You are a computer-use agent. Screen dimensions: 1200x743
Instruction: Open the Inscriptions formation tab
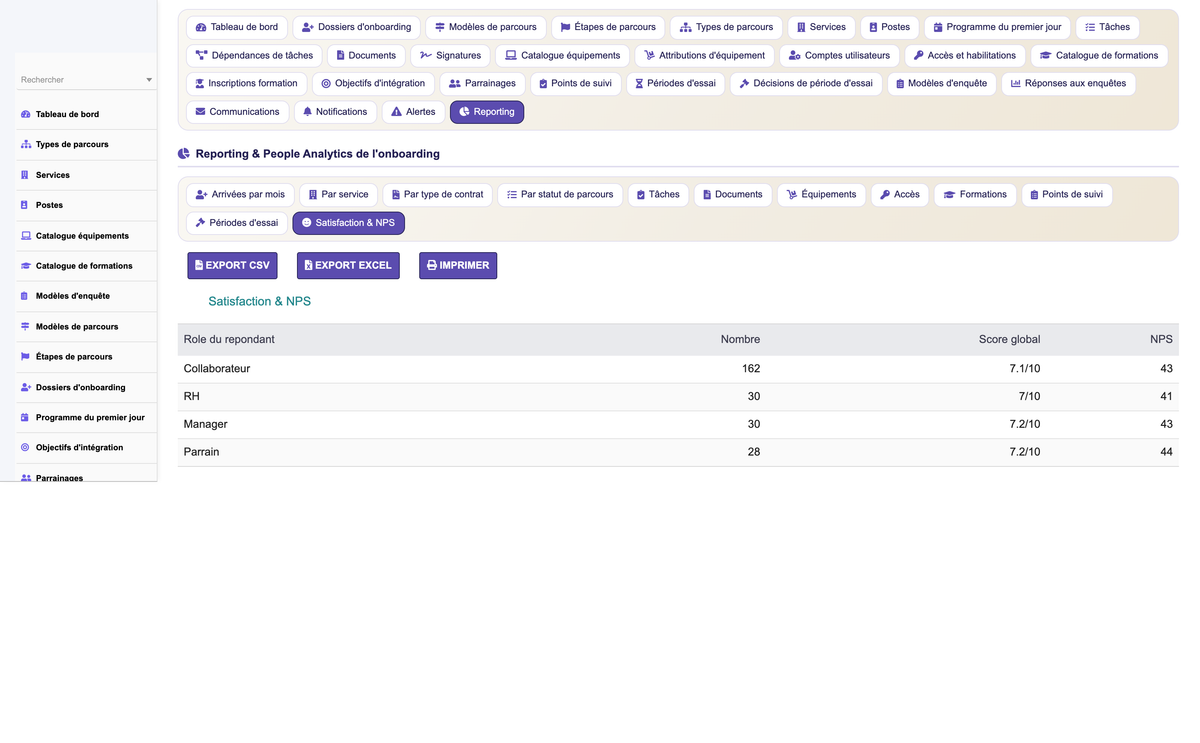point(246,83)
